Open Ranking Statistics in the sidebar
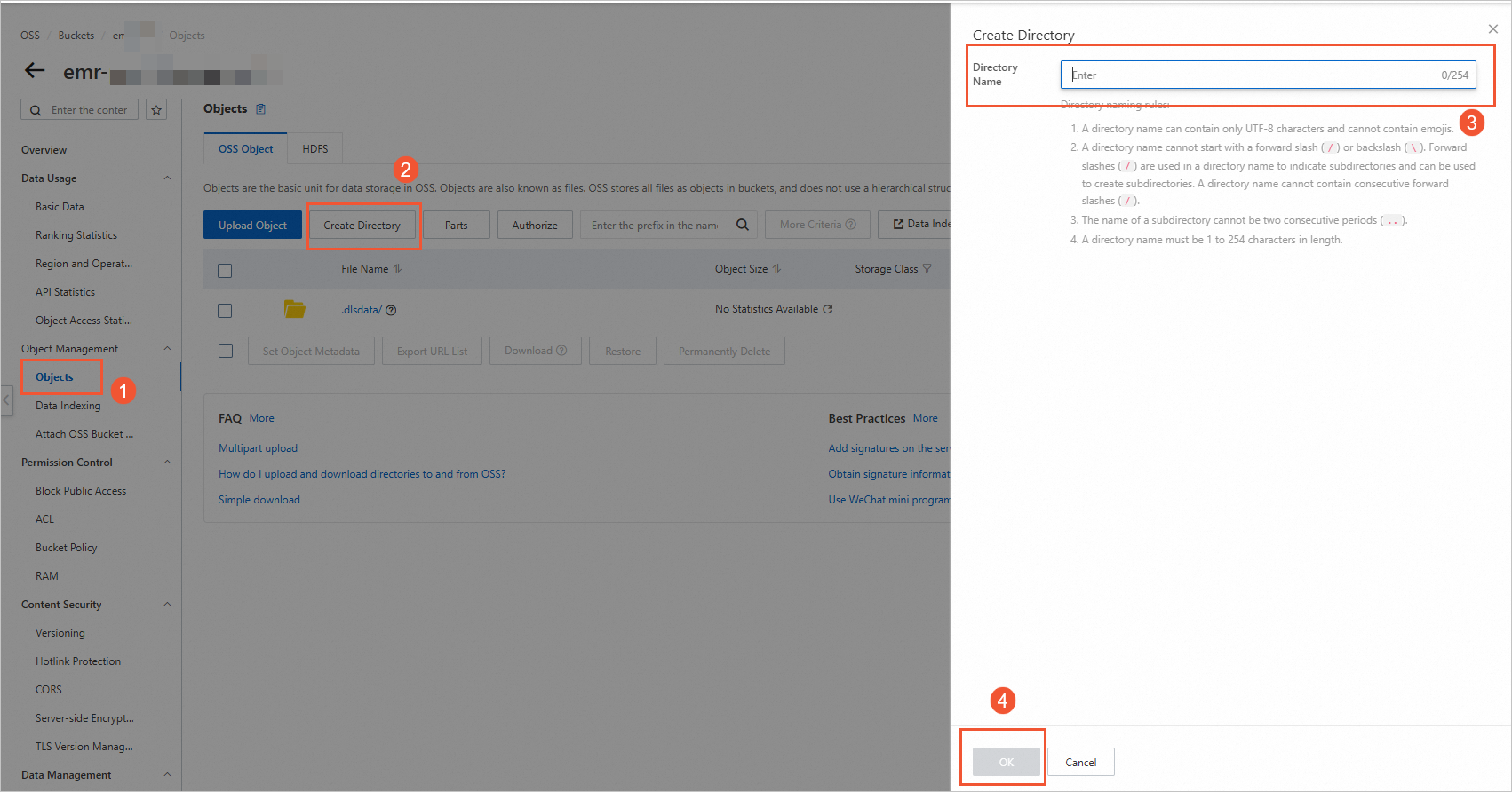1512x792 pixels. 76,235
